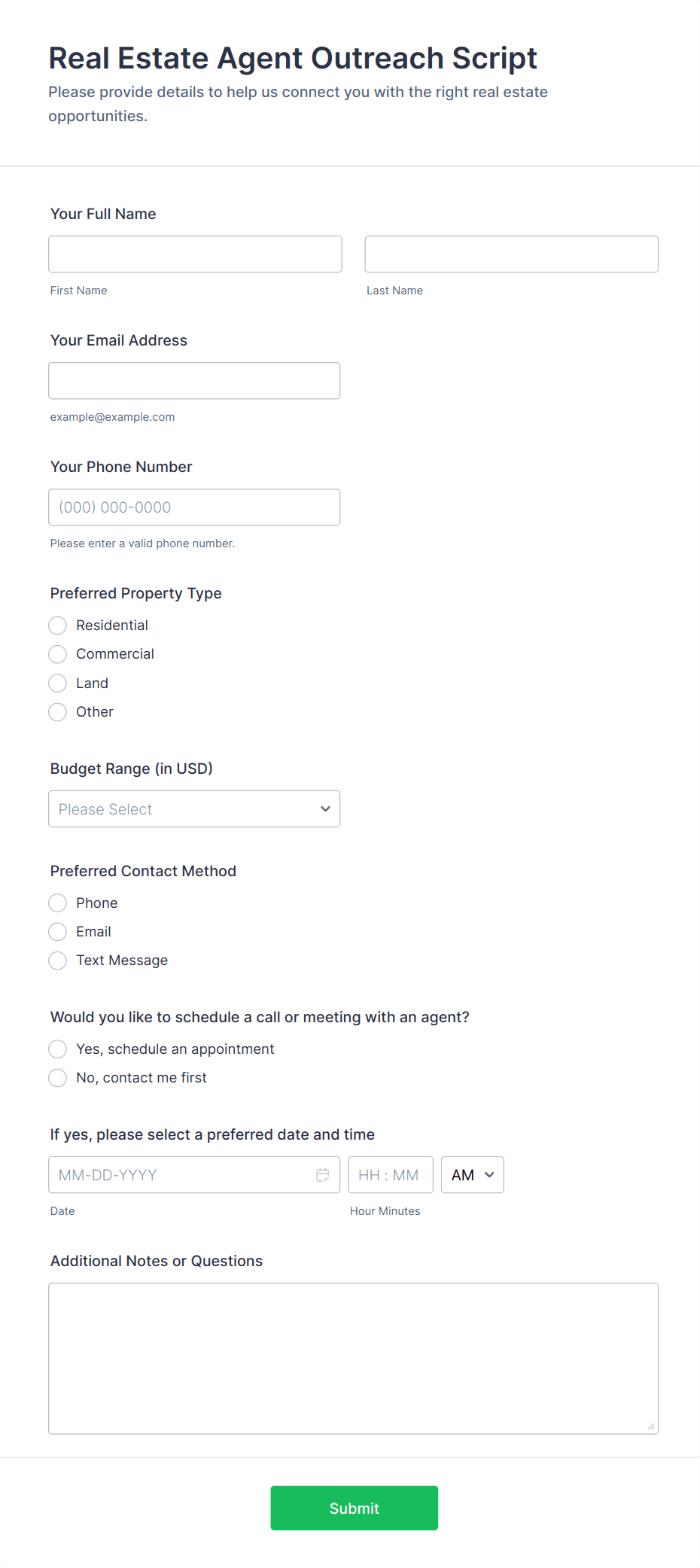Open the calendar date picker icon

(x=323, y=1174)
